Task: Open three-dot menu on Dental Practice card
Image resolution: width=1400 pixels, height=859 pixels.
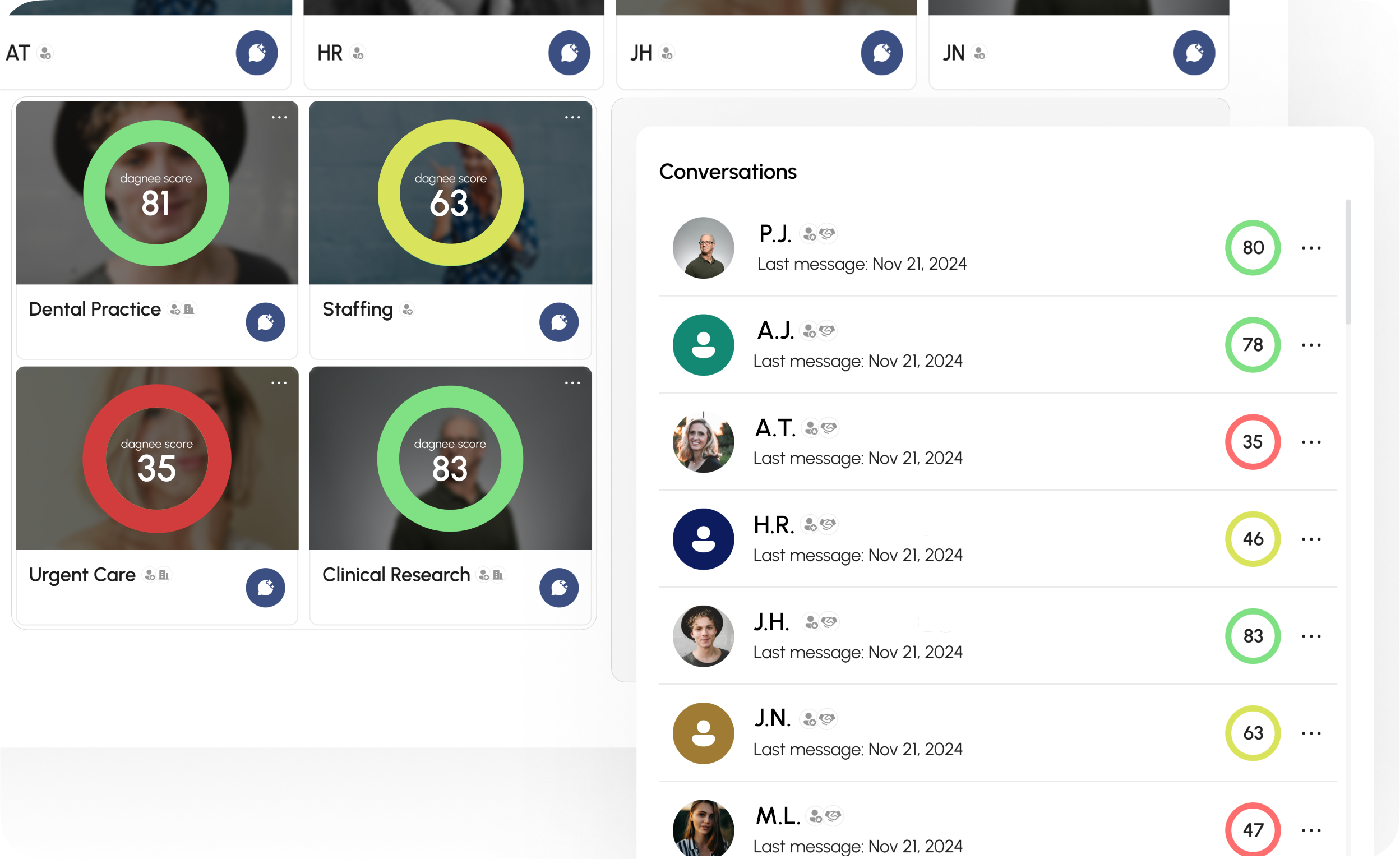Action: pos(279,118)
